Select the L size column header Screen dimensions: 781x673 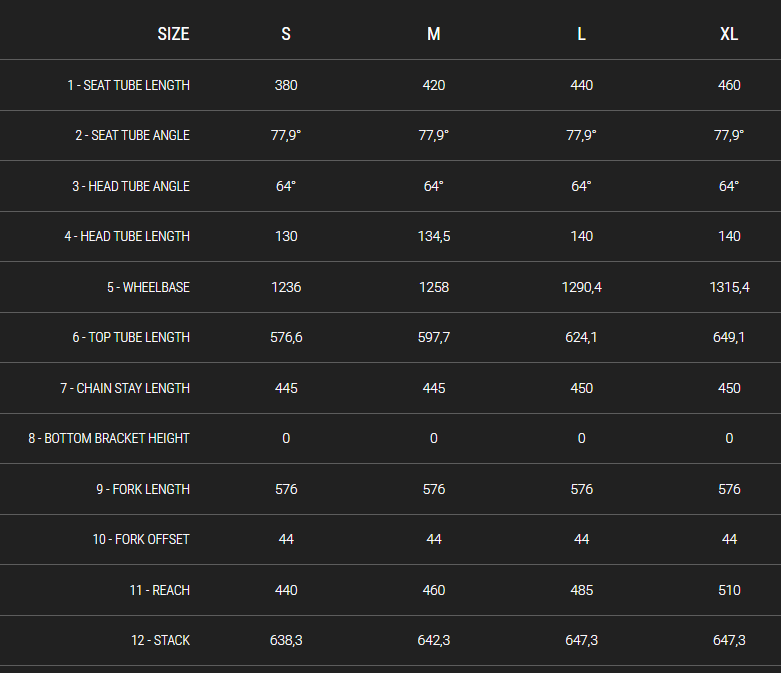click(582, 34)
